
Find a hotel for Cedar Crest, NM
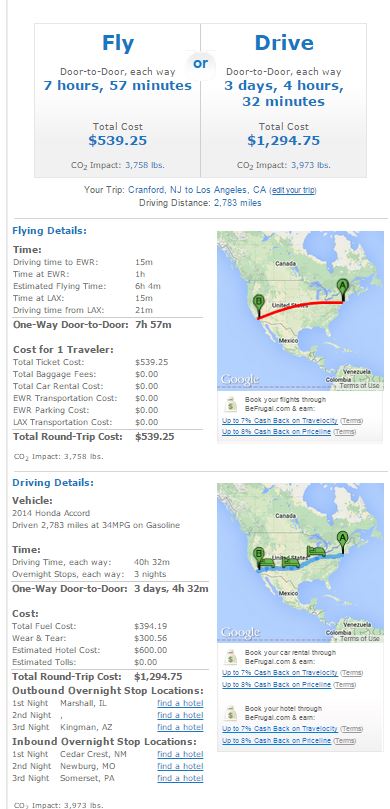(x=180, y=754)
